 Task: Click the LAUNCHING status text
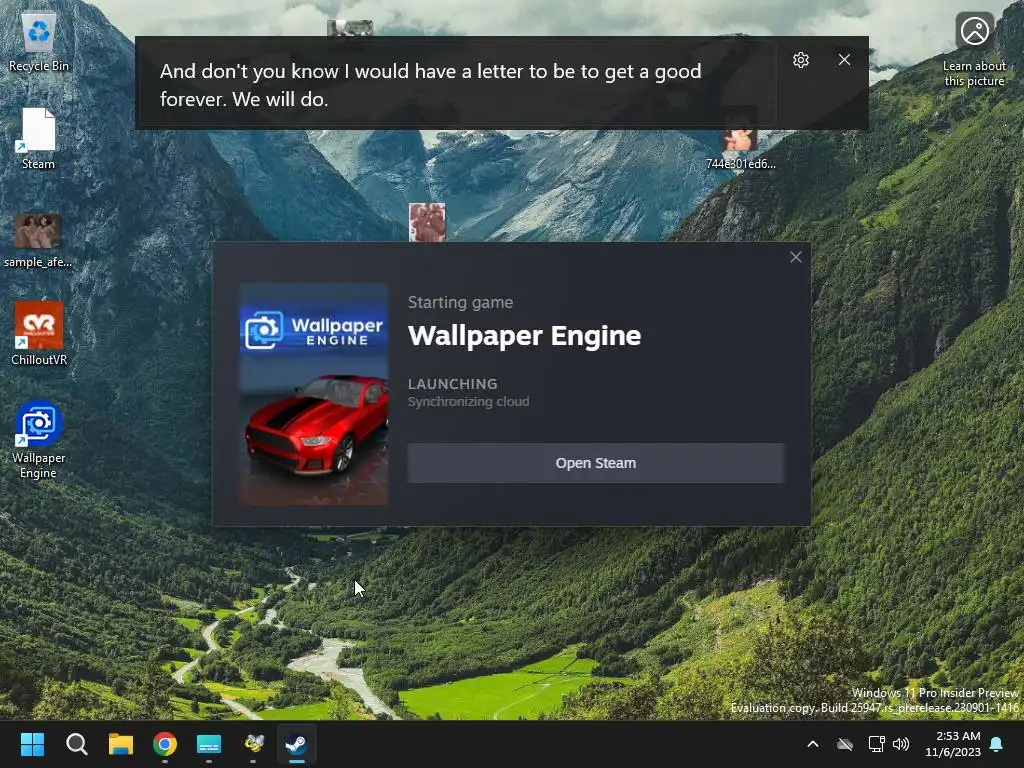click(453, 384)
